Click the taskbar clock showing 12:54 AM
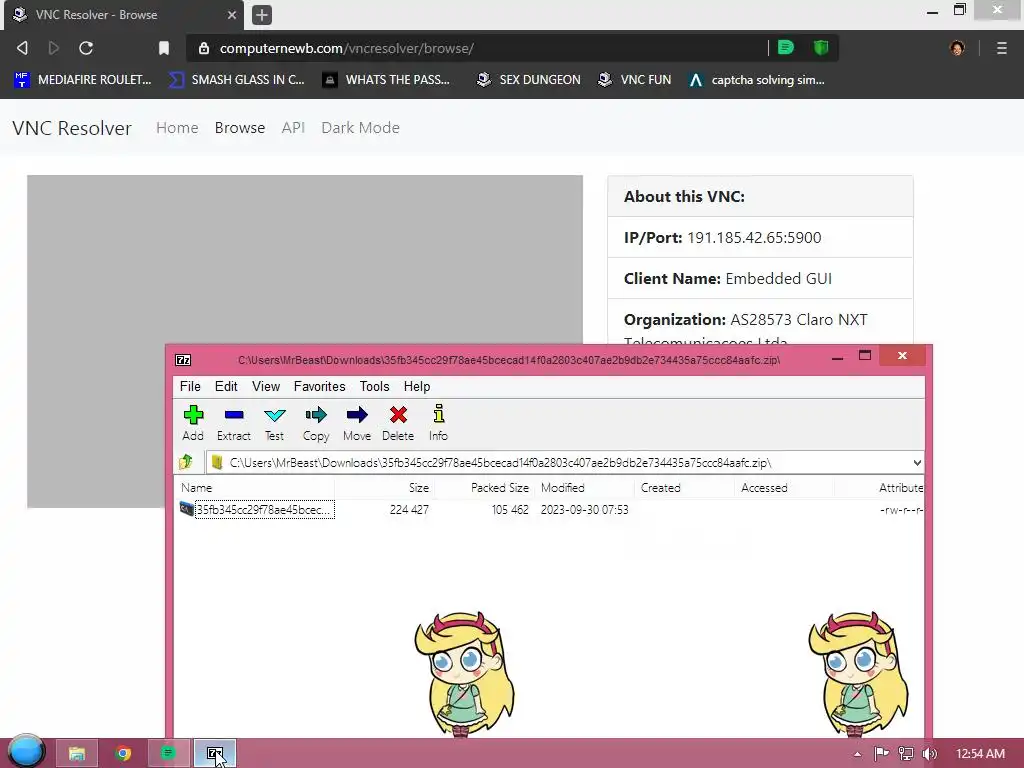1024x768 pixels. (x=980, y=754)
